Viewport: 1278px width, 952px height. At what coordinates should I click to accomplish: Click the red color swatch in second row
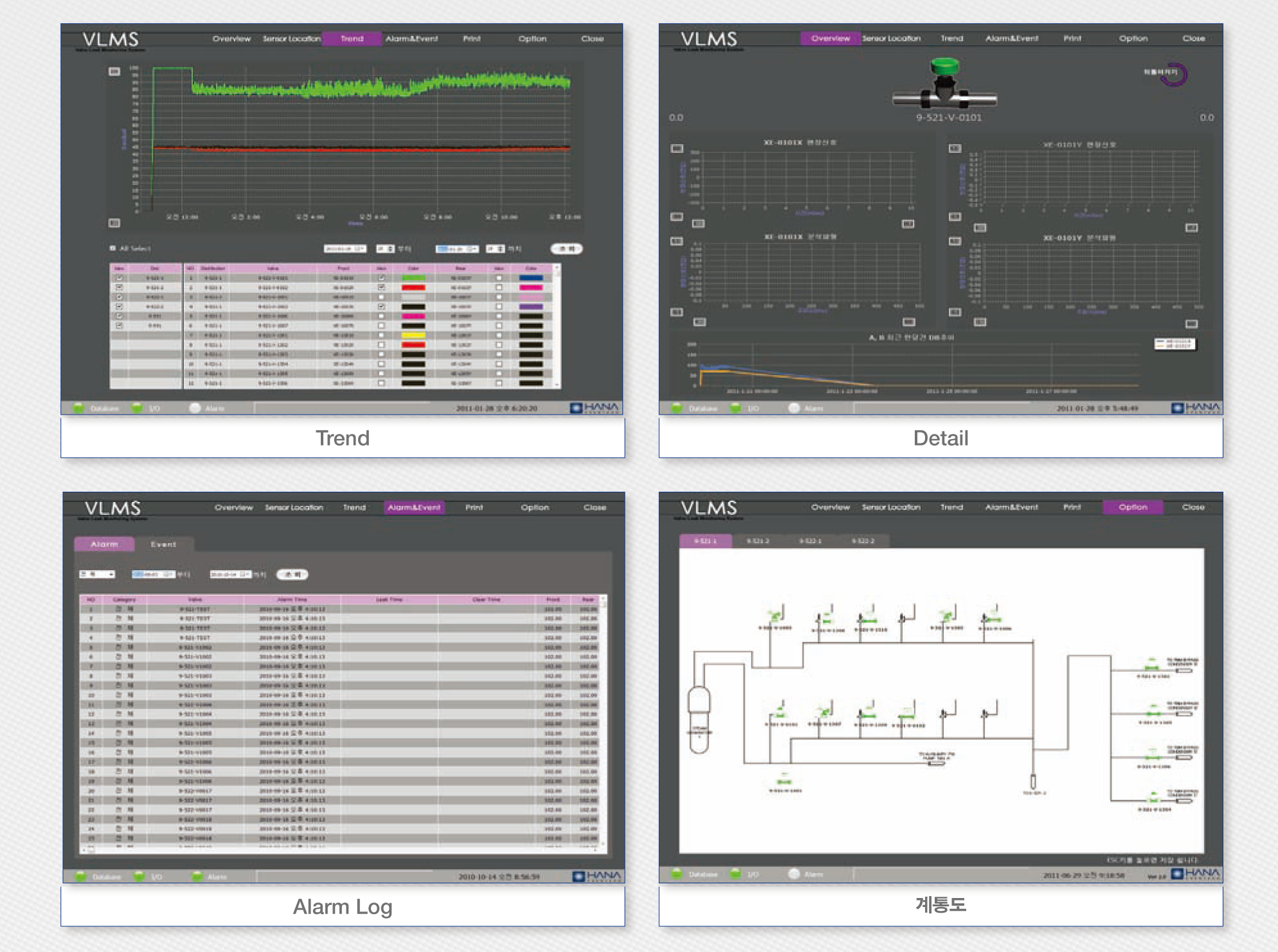[413, 287]
